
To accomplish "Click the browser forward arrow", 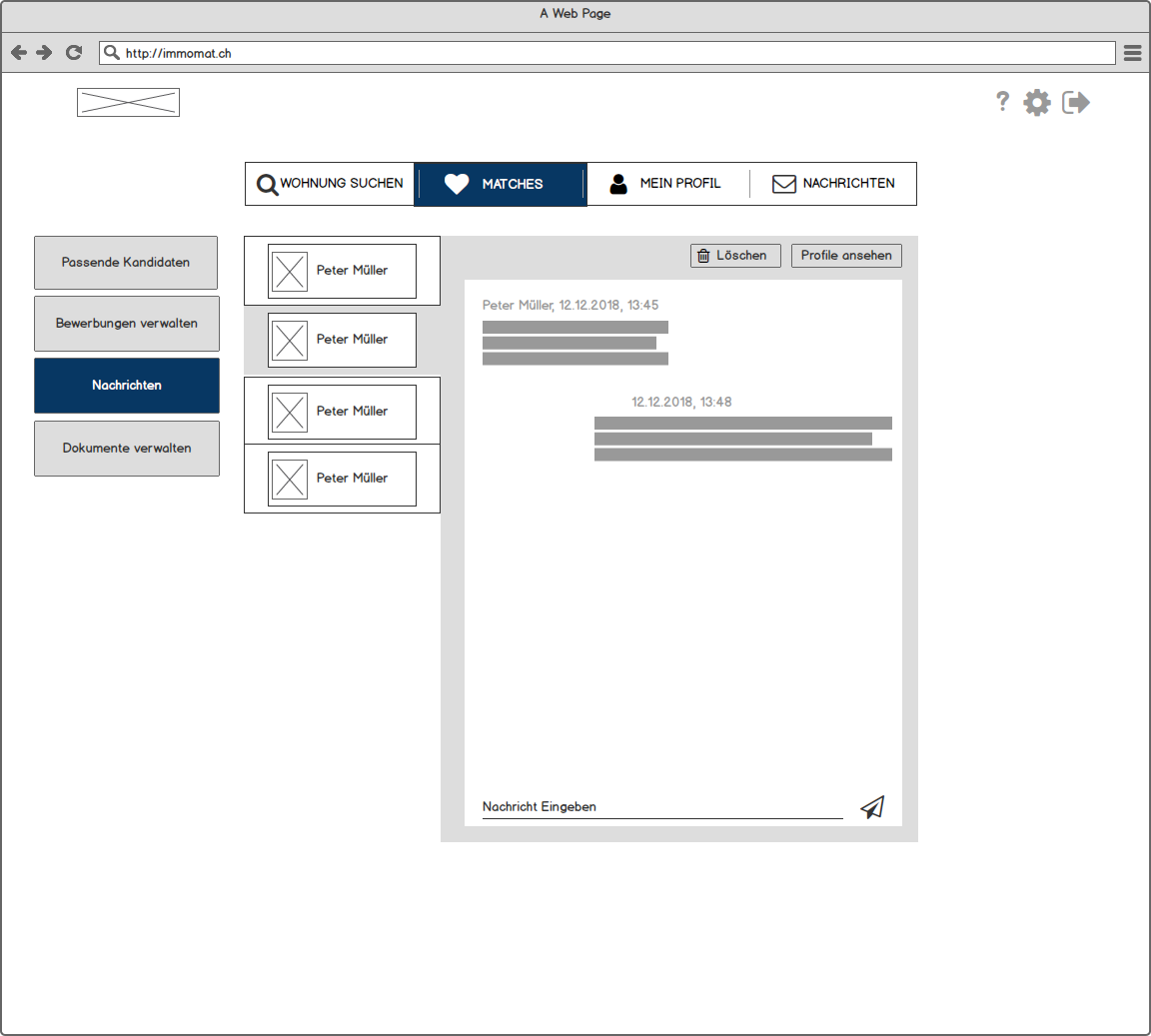I will pyautogui.click(x=44, y=53).
